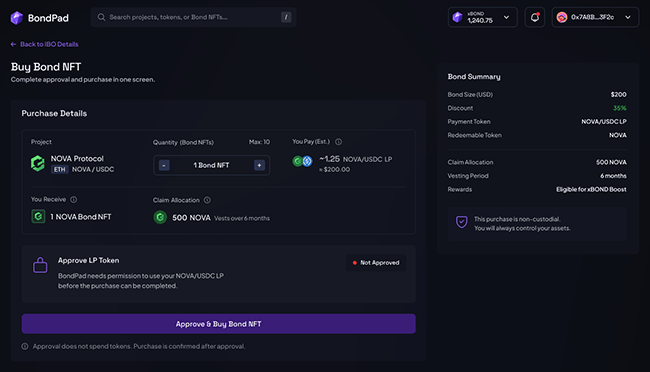The width and height of the screenshot is (650, 372).
Task: Click the 1 NOVA Bond NFT text
Action: [80, 217]
